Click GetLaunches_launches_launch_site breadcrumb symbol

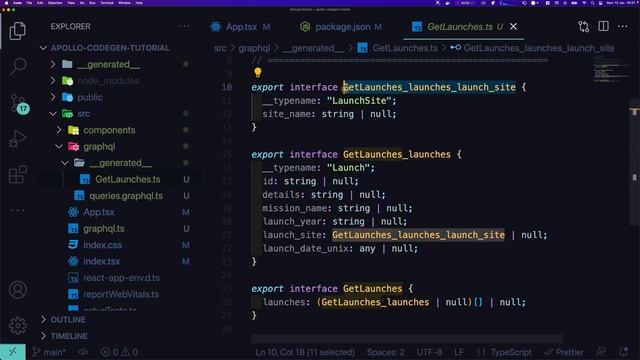[539, 48]
